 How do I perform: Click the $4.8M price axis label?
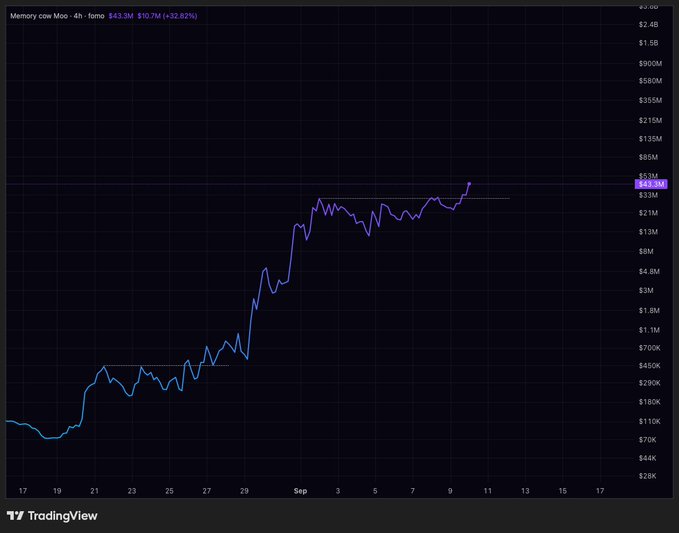pos(649,271)
